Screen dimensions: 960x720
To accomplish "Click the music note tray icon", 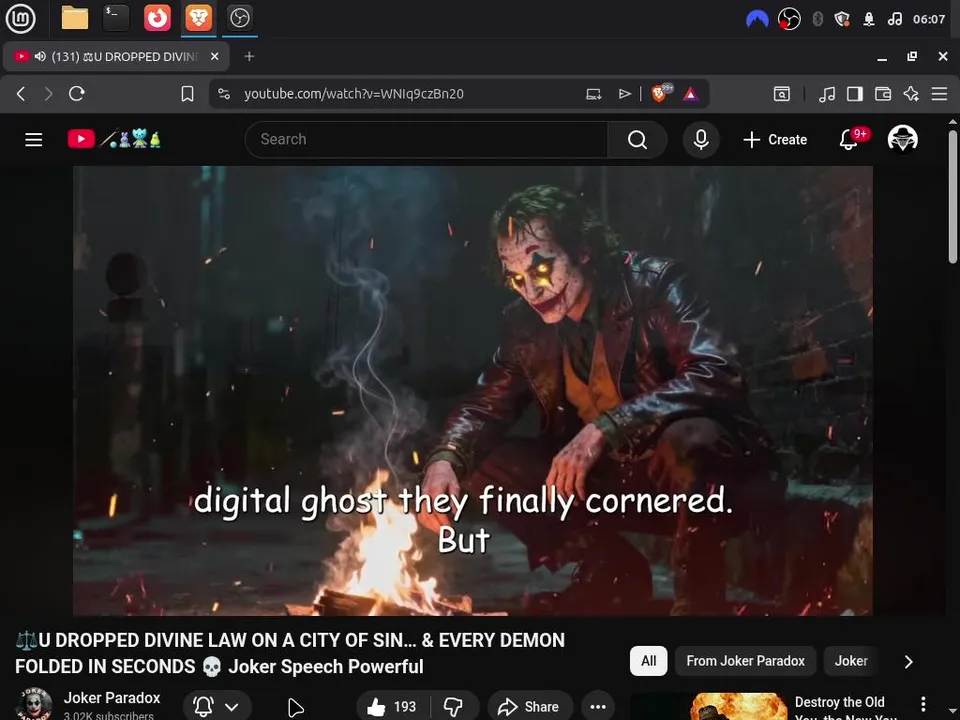I will [894, 20].
